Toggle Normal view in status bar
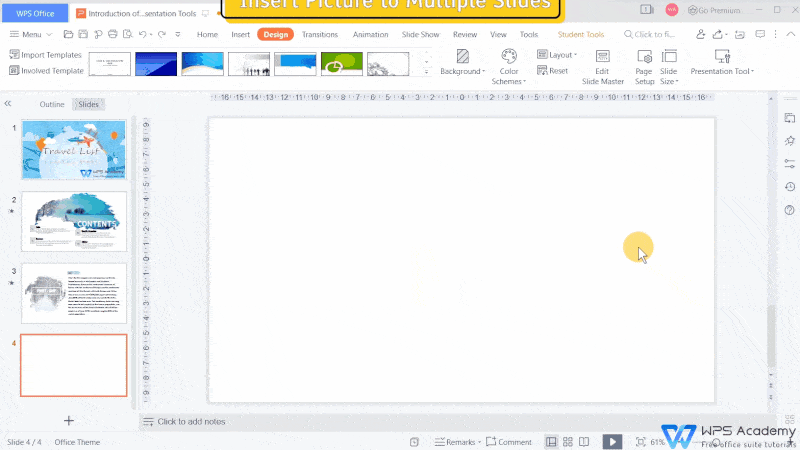Viewport: 800px width, 450px height. pos(551,441)
